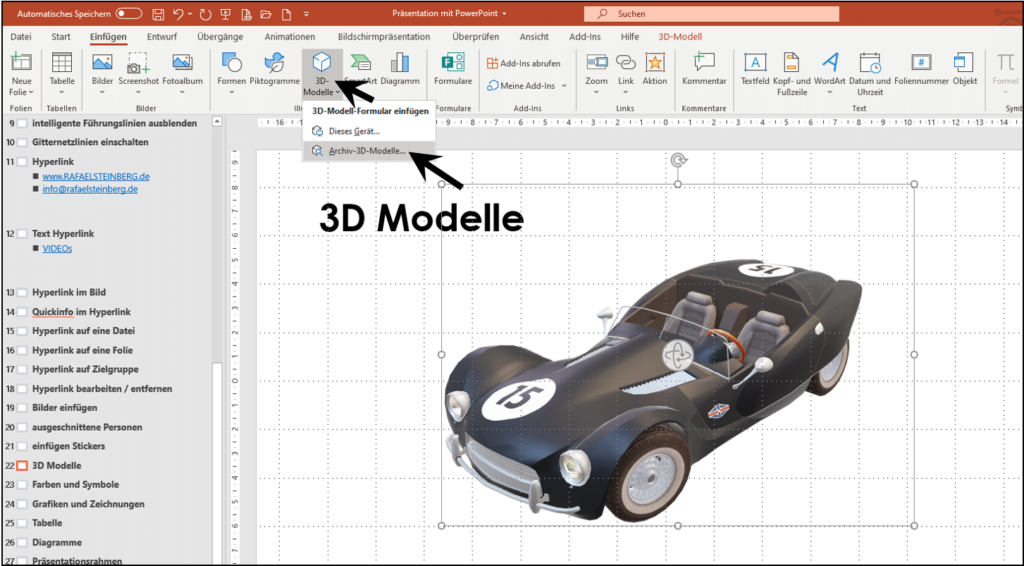Click the 3D rotate control on car
The width and height of the screenshot is (1024, 566).
click(677, 356)
